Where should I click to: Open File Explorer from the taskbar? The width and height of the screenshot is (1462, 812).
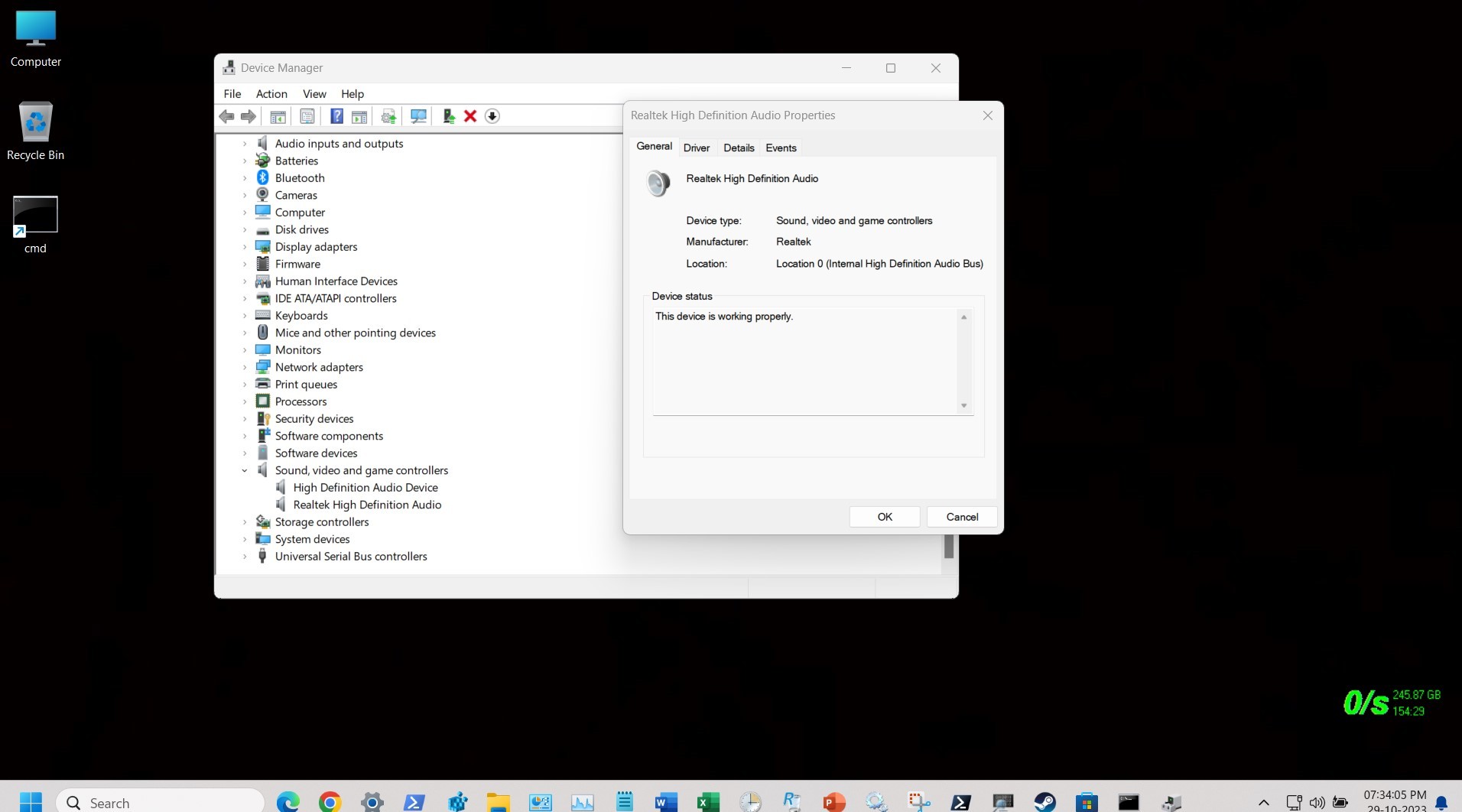tap(499, 802)
